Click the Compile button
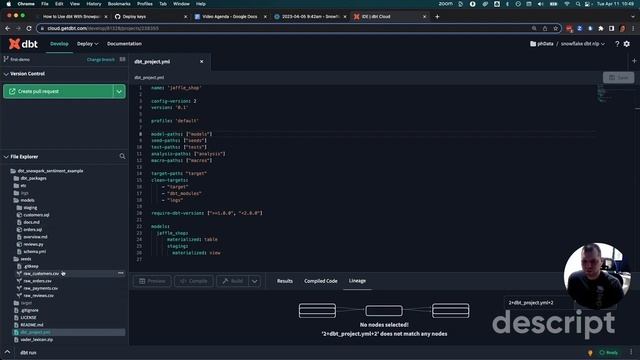Viewport: 640px width, 360px height. click(193, 281)
